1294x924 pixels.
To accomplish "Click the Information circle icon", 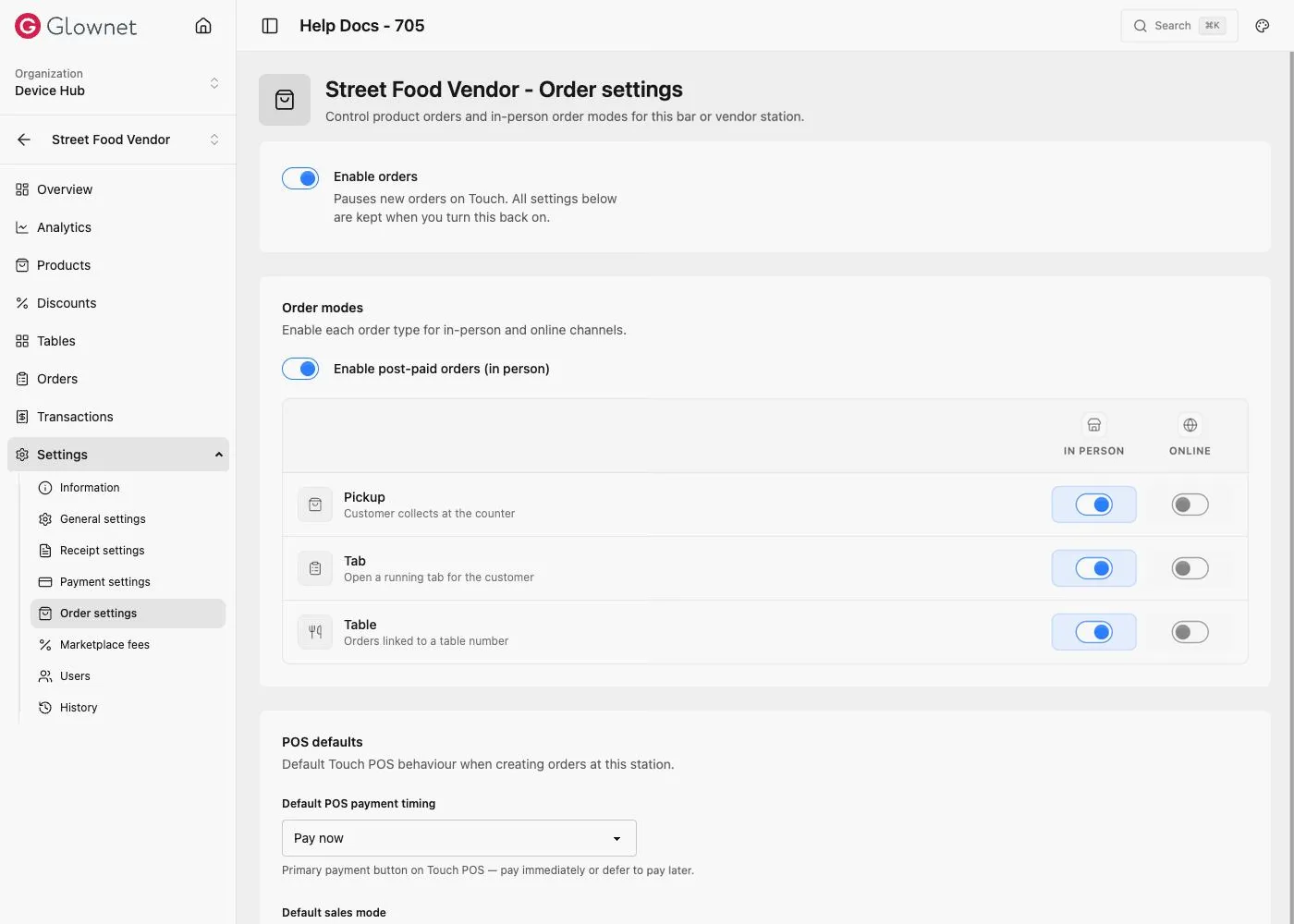I will [x=45, y=488].
